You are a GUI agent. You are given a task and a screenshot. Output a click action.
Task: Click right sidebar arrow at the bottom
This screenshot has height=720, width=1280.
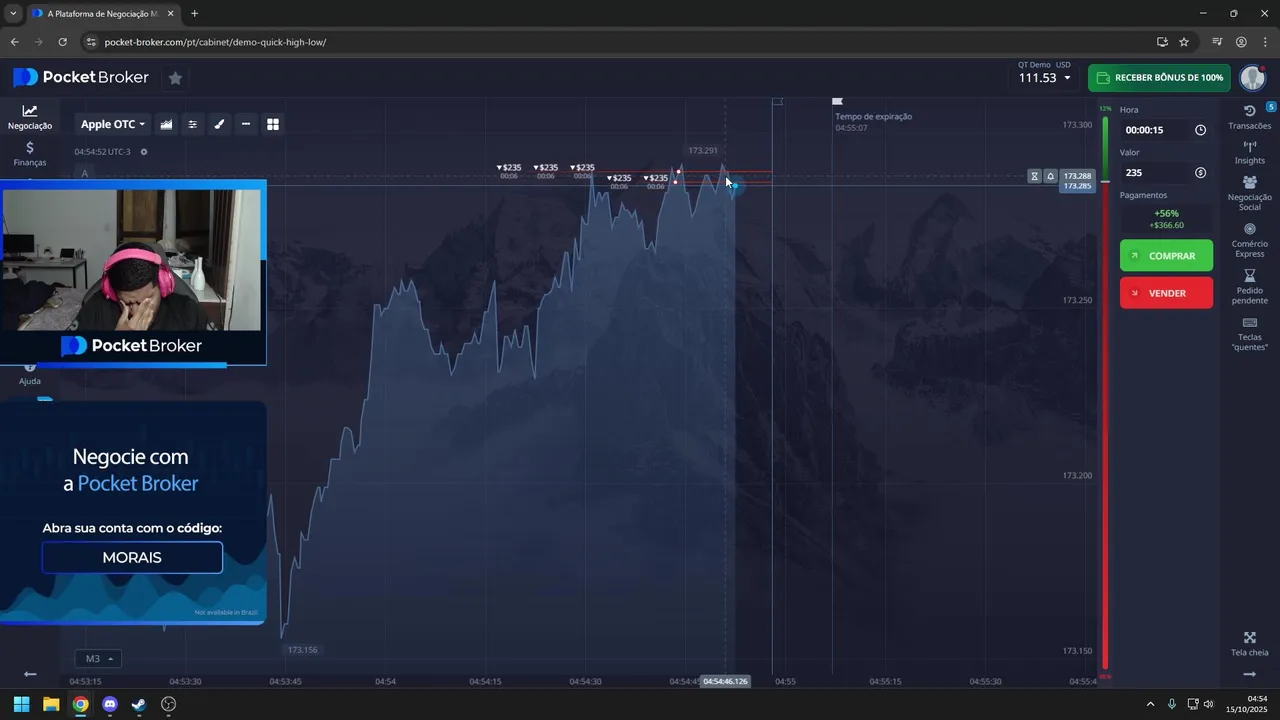[1249, 674]
